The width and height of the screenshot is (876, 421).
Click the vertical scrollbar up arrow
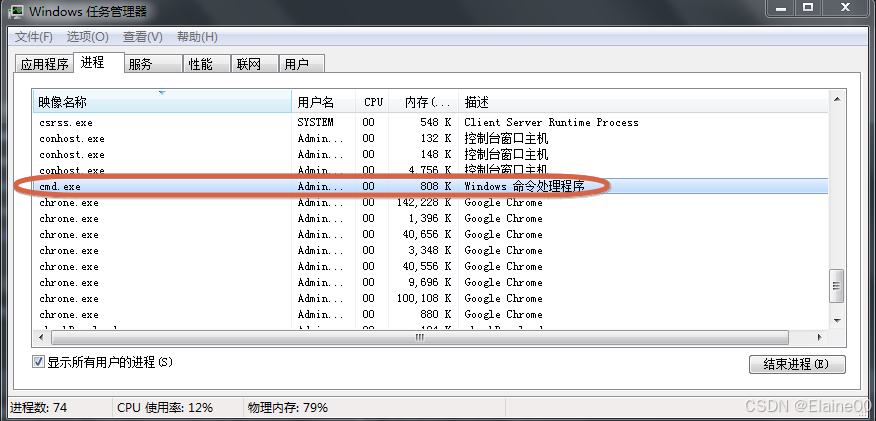(837, 98)
